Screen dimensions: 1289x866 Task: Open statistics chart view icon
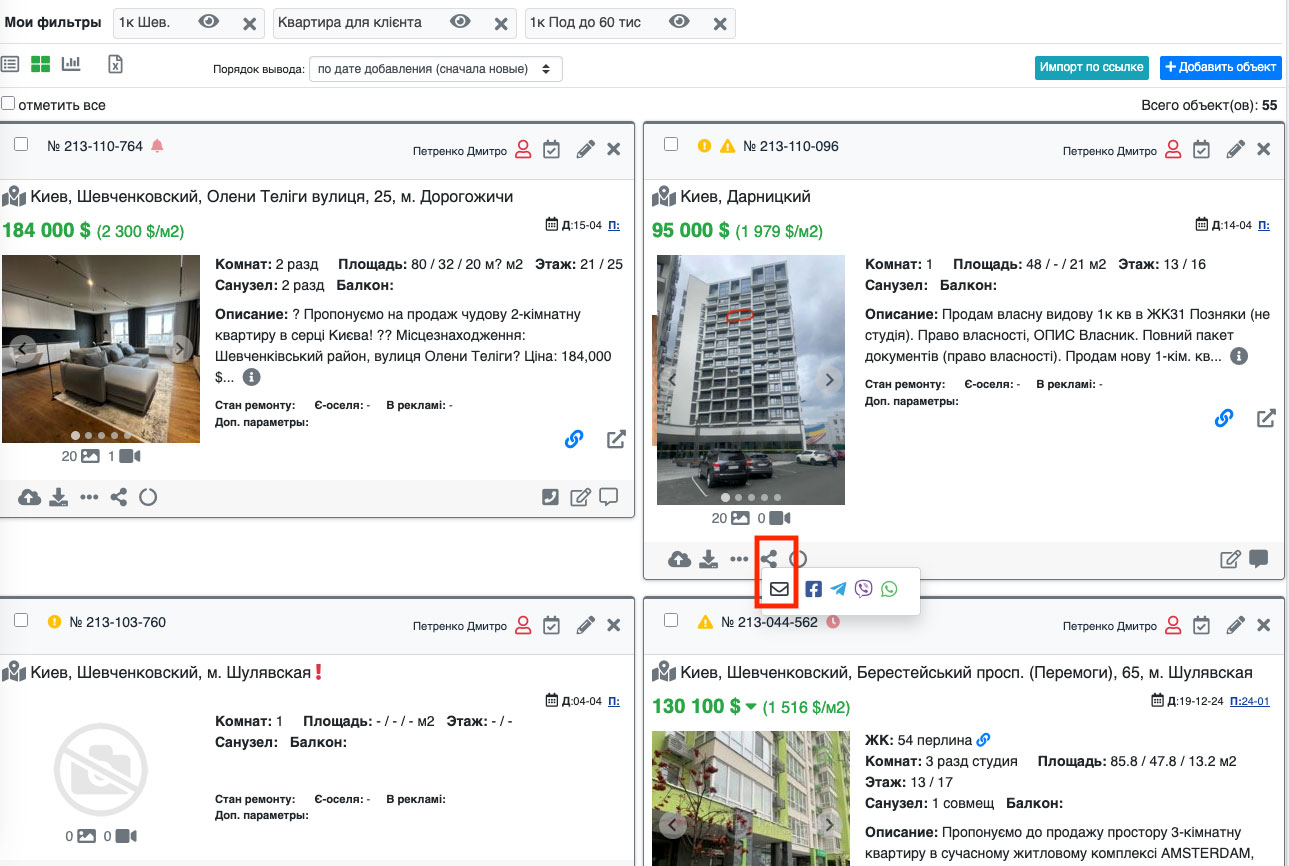71,65
